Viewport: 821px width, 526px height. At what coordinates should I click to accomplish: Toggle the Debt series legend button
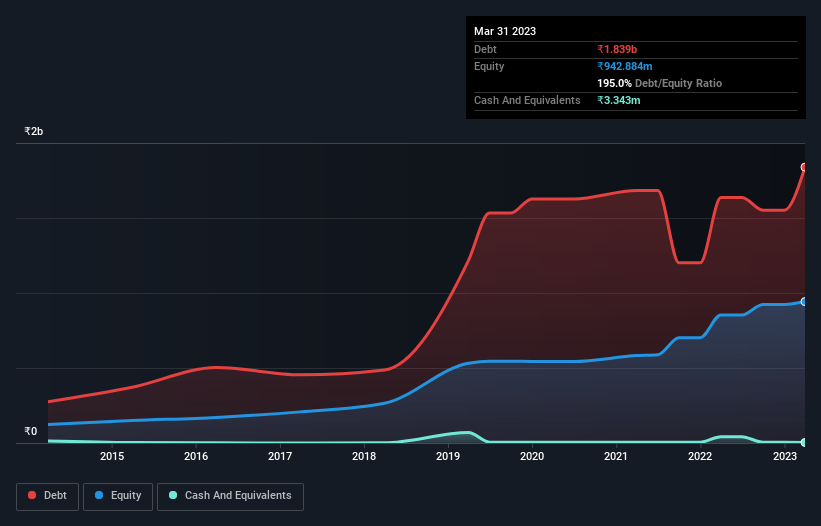48,496
